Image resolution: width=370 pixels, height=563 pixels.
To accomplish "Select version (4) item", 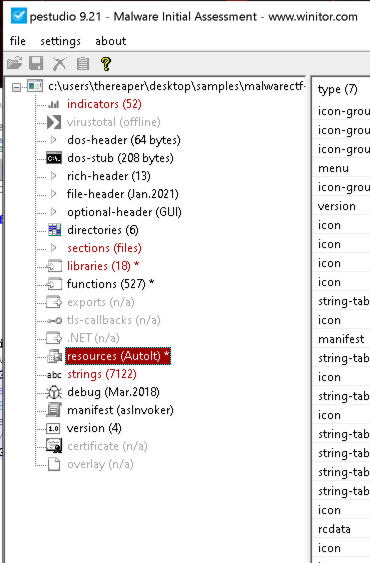I will coord(94,428).
